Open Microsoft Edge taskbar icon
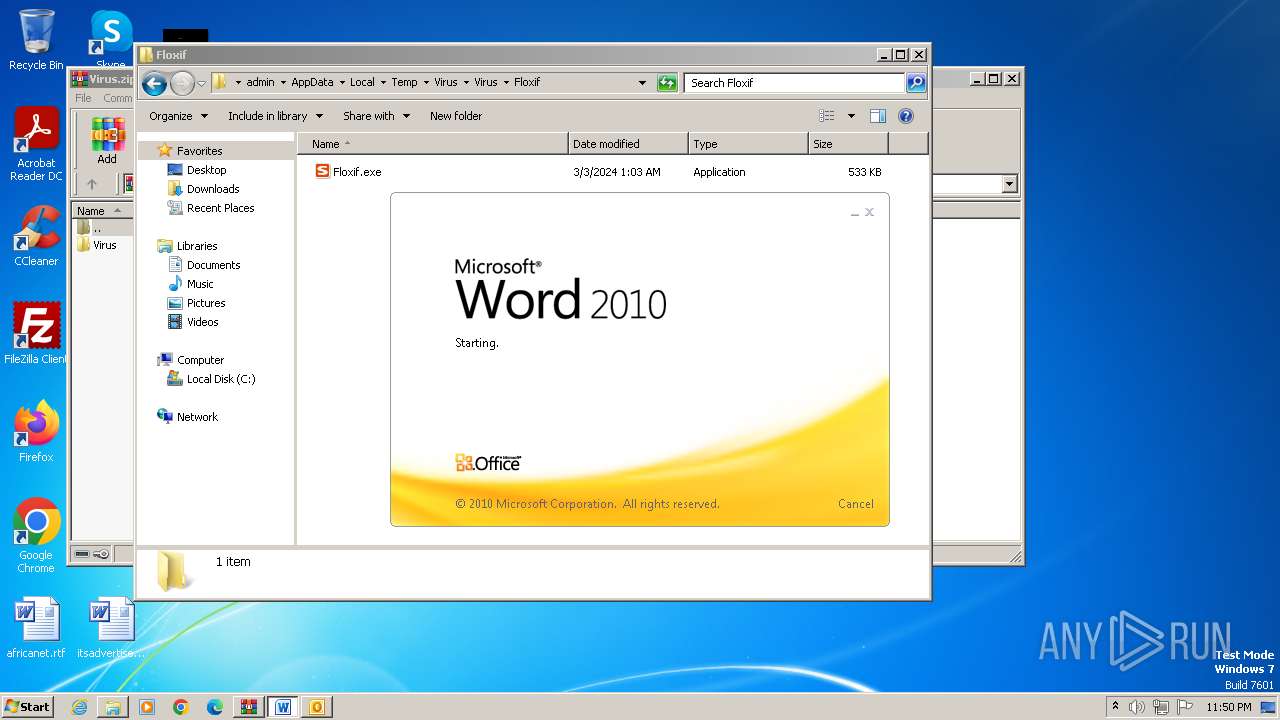Screen dimensions: 1280x720 point(215,707)
